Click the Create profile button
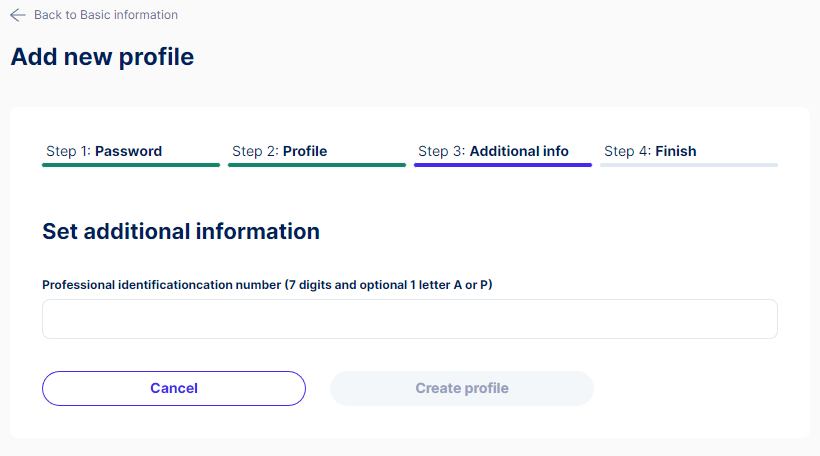 (x=462, y=389)
